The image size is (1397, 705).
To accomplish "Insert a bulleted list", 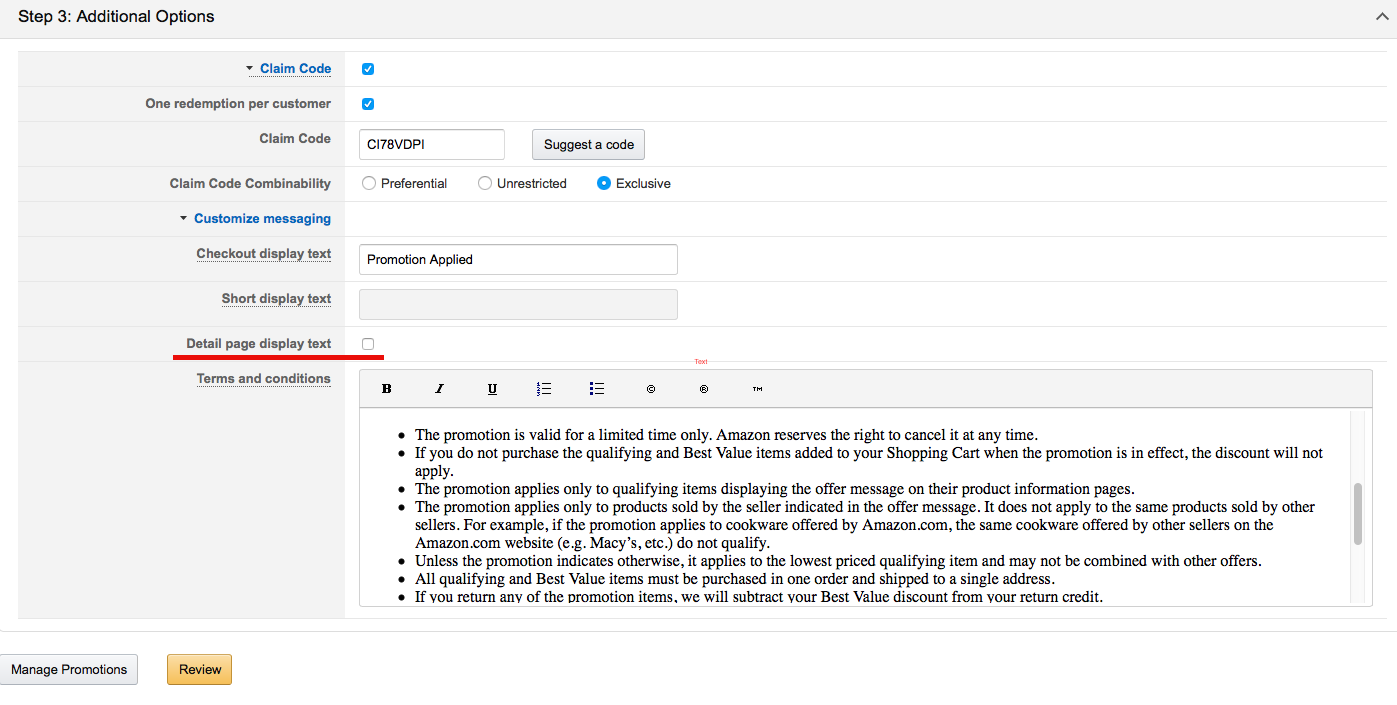I will point(597,389).
